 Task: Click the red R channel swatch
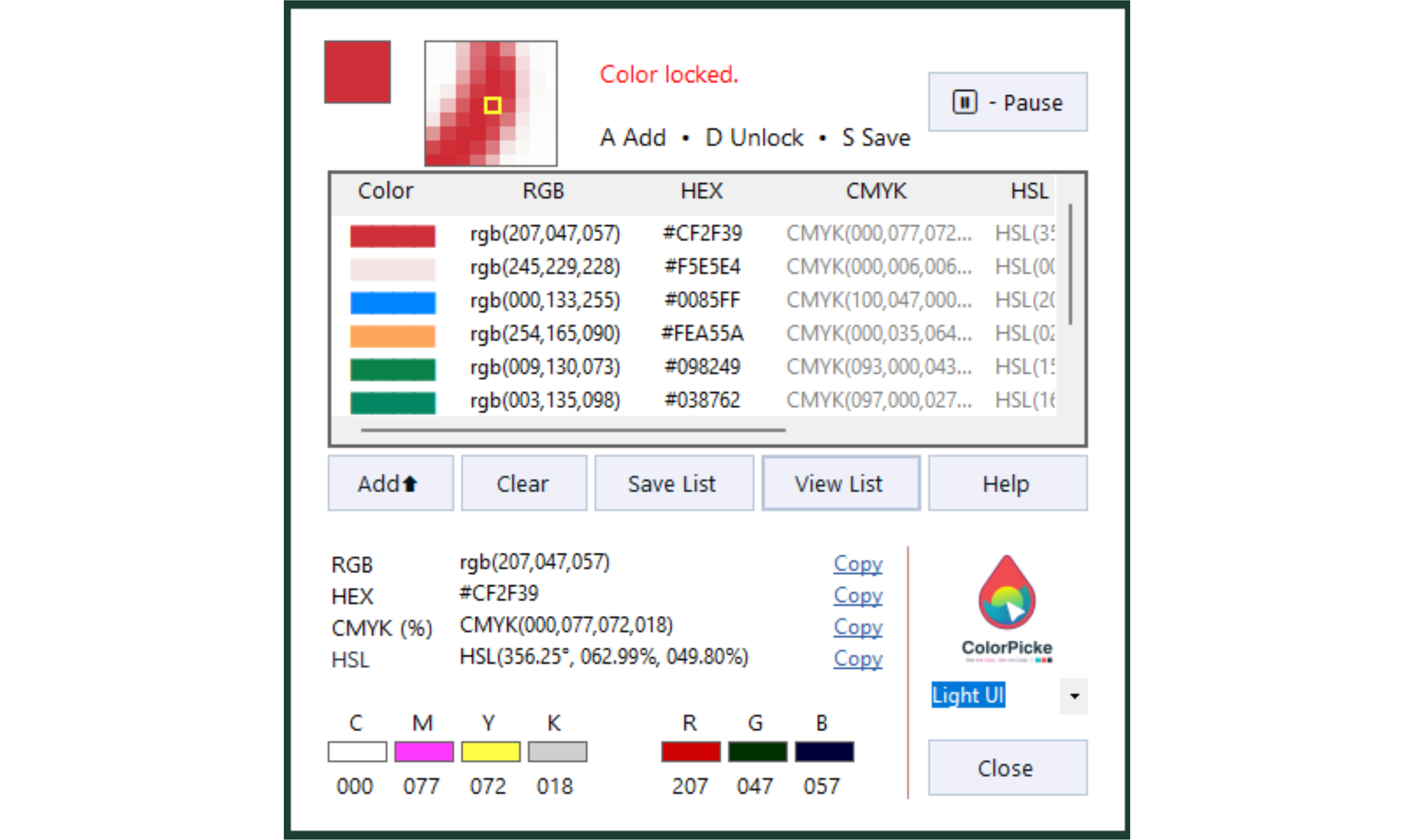[691, 752]
